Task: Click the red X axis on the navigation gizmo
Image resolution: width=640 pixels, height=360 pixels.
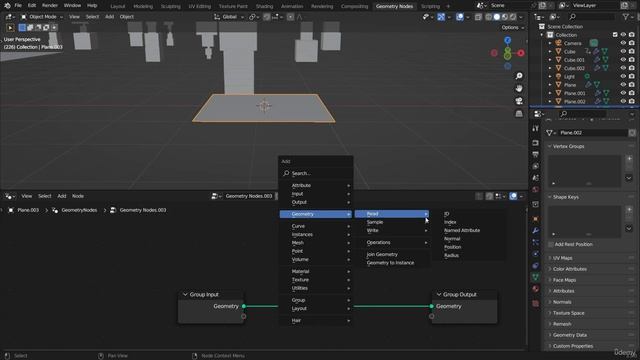Action: [x=521, y=53]
